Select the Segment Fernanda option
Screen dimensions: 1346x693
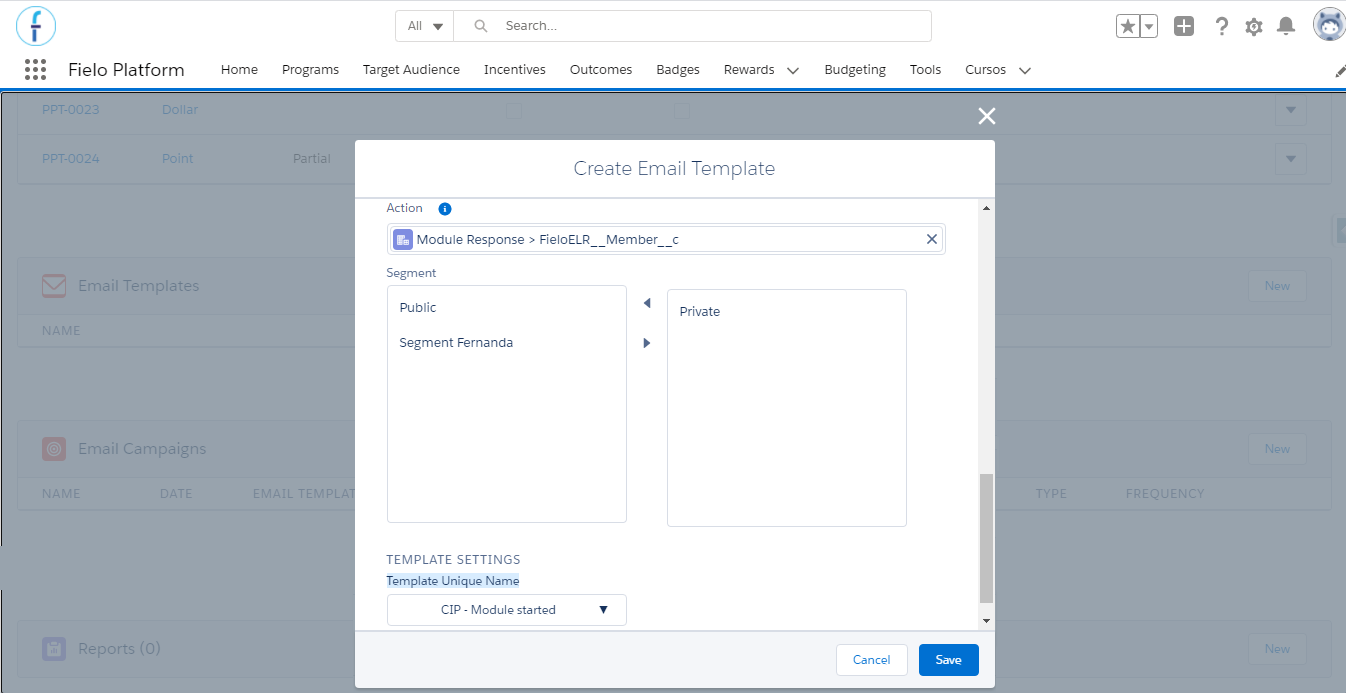pyautogui.click(x=506, y=343)
